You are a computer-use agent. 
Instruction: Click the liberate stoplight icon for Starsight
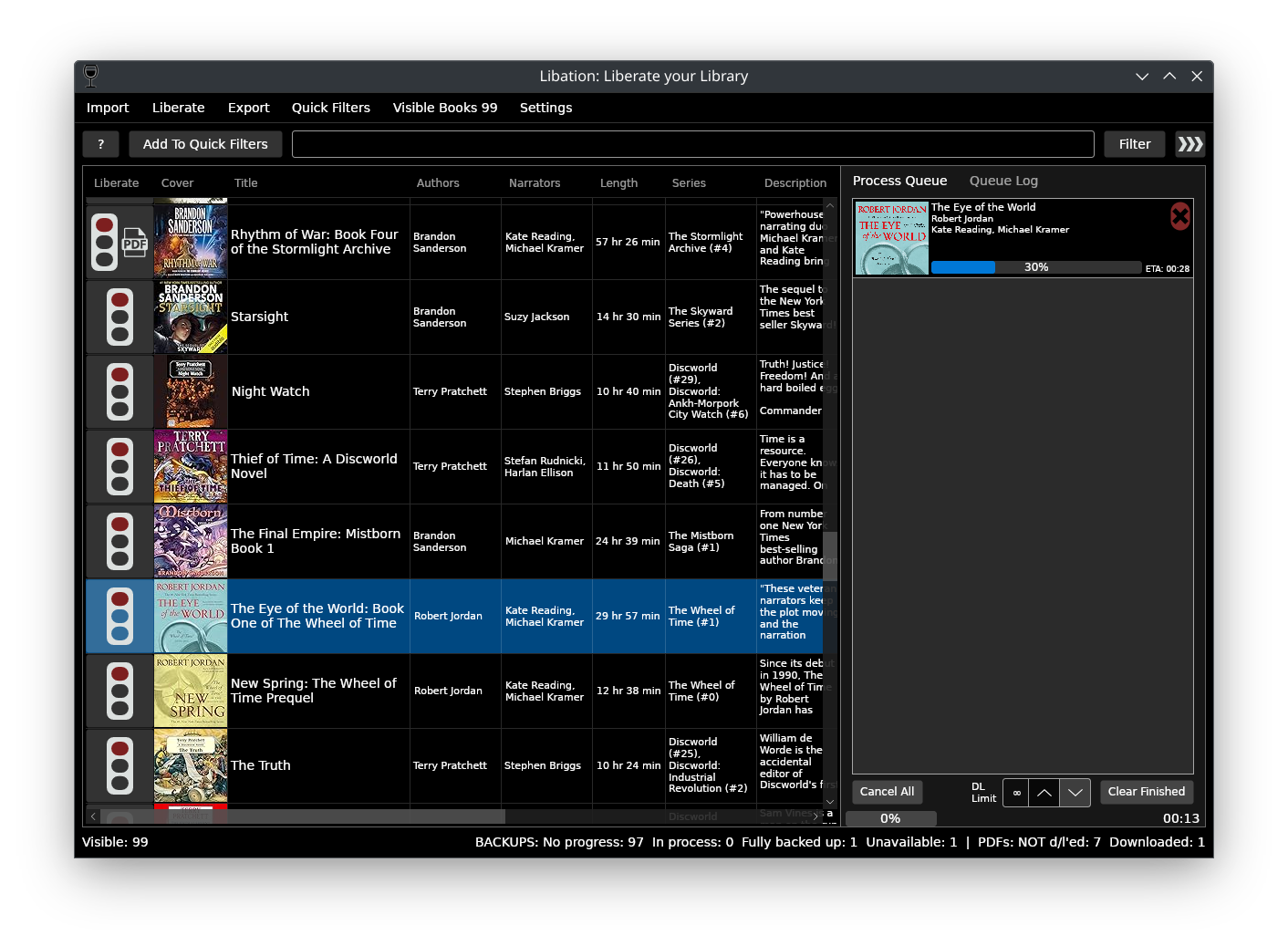tap(119, 317)
